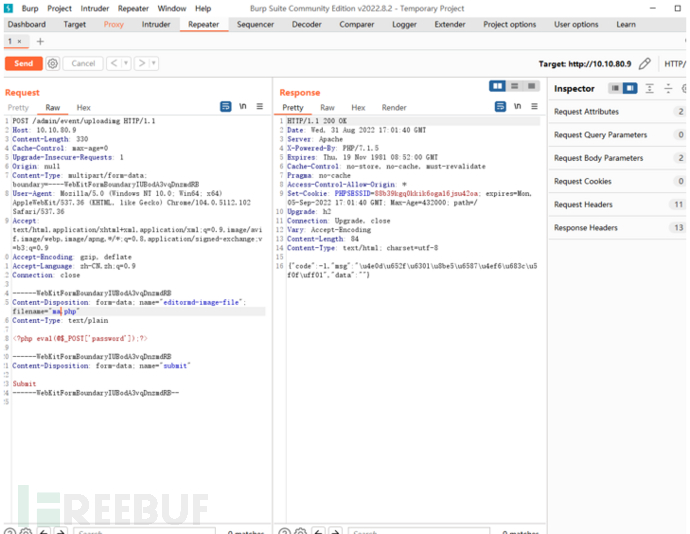Click the HTTP protocol selector beside target
This screenshot has height=534, width=690.
pyautogui.click(x=675, y=64)
